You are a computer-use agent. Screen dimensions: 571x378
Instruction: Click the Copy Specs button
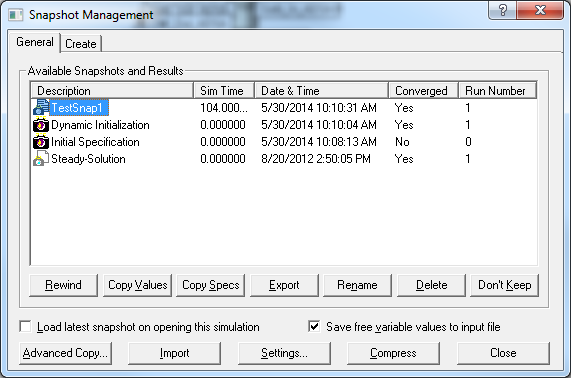point(210,285)
